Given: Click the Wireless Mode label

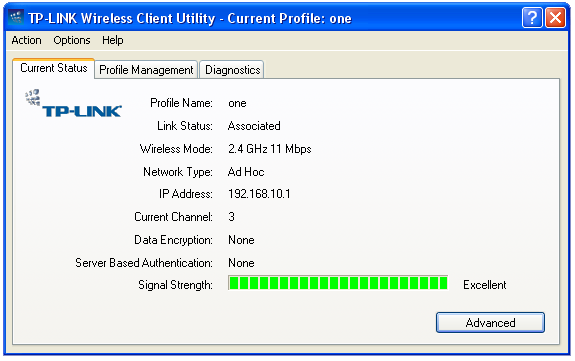Looking at the screenshot, I should 176,149.
